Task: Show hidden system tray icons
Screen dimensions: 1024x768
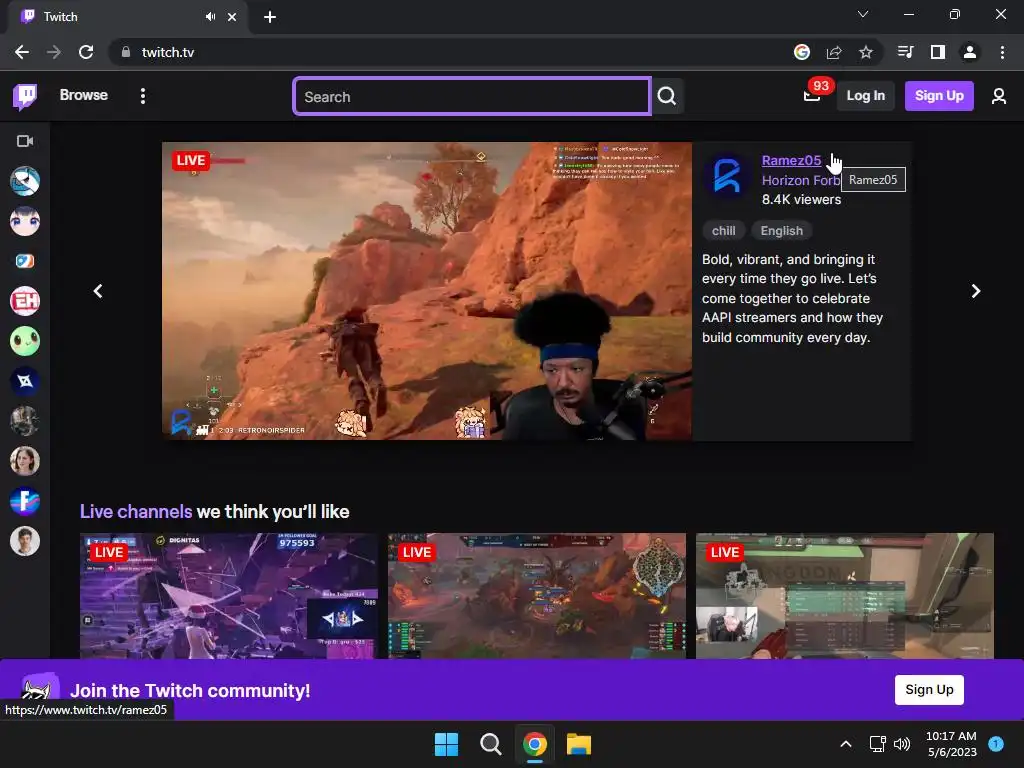Action: click(846, 744)
